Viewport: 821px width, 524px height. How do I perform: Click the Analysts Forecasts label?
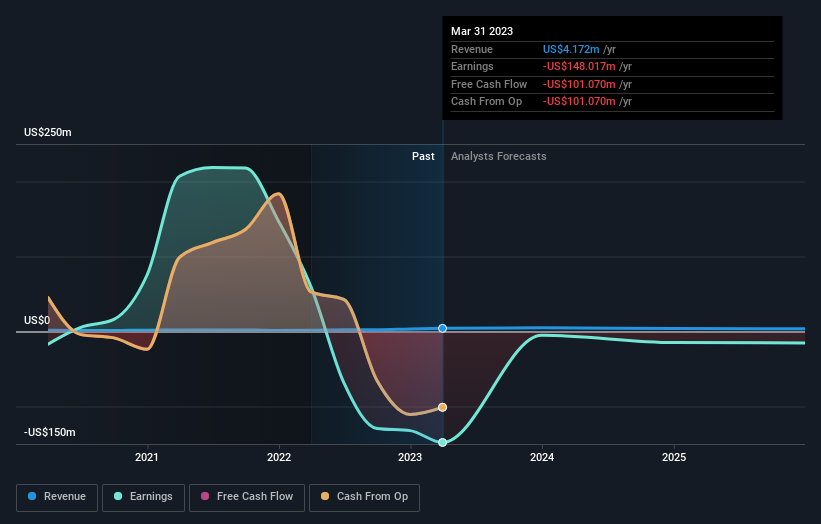click(498, 156)
